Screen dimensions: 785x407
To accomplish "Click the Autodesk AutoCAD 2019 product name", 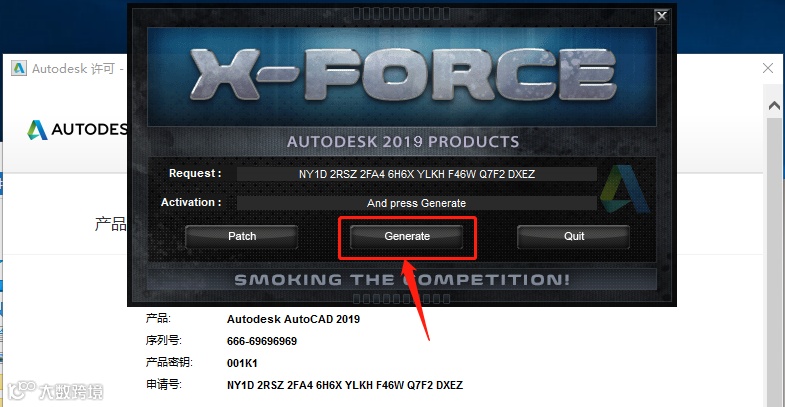I will pyautogui.click(x=293, y=319).
